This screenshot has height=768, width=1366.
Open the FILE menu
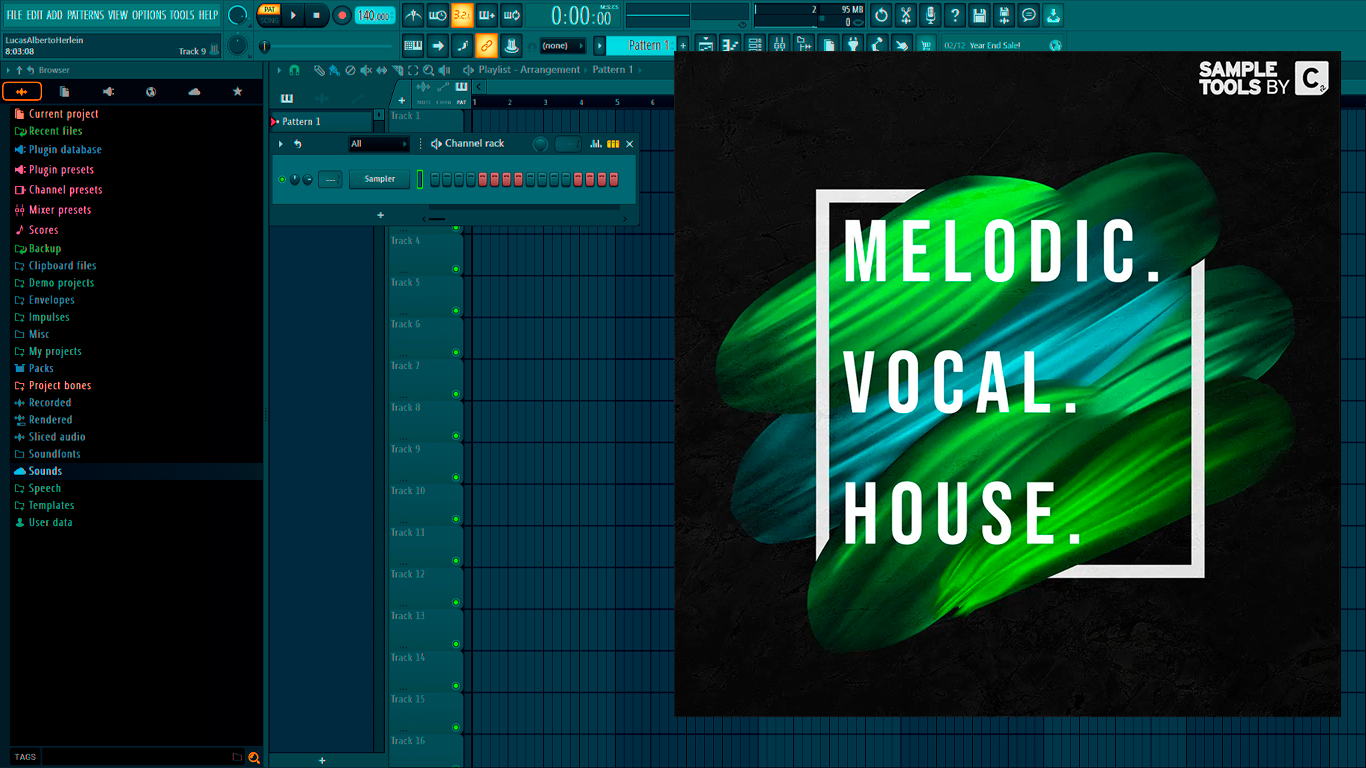tap(14, 15)
